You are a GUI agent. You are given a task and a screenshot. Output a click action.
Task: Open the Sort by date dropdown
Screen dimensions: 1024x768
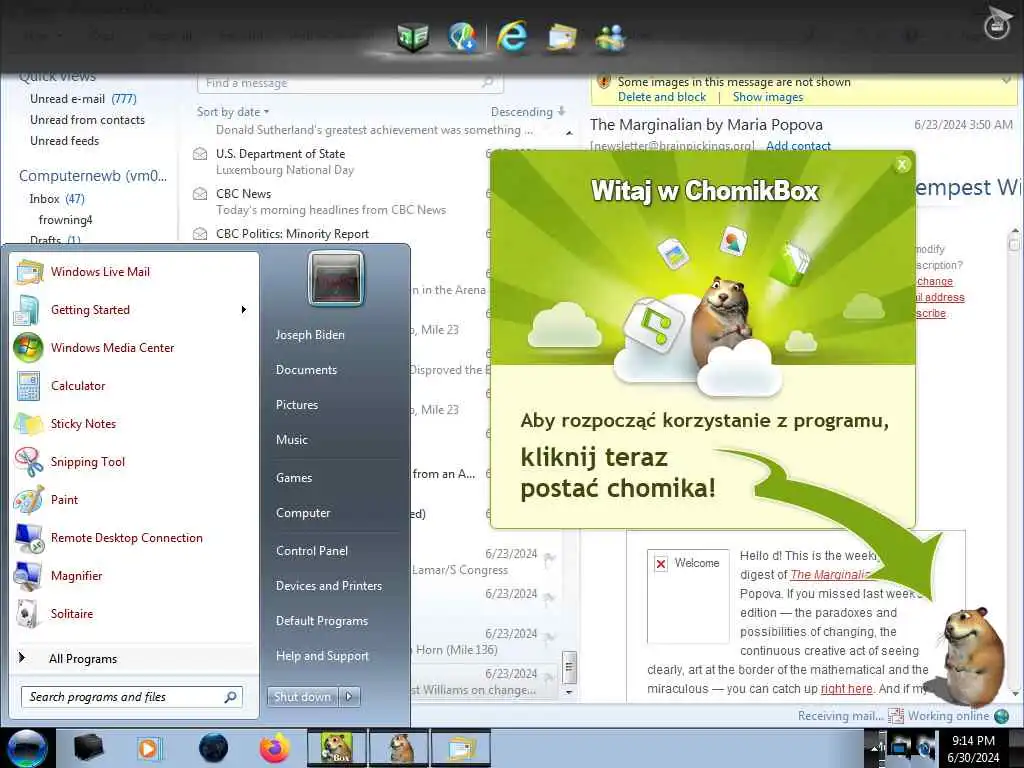coord(233,112)
